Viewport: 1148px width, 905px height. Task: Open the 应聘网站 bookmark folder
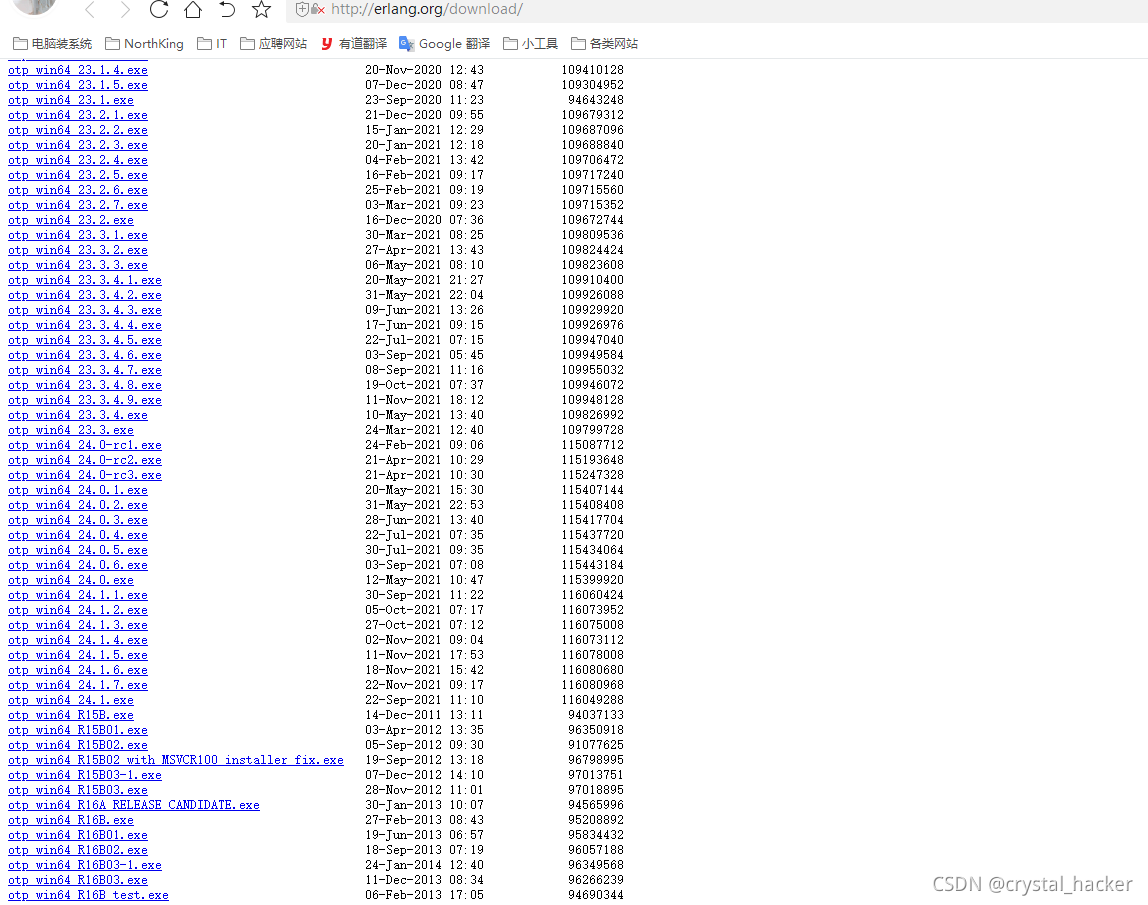tap(273, 44)
